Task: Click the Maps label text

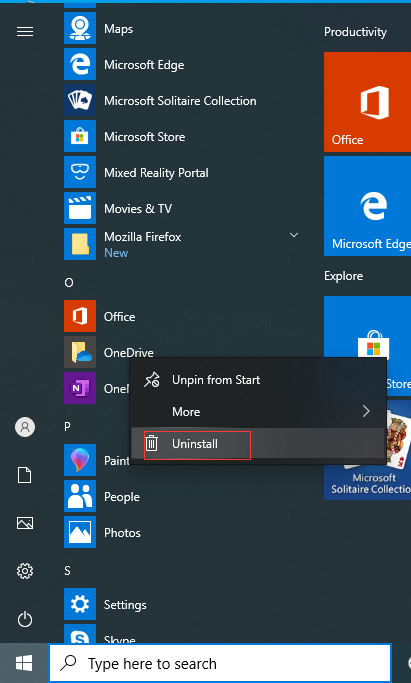Action: click(x=118, y=29)
